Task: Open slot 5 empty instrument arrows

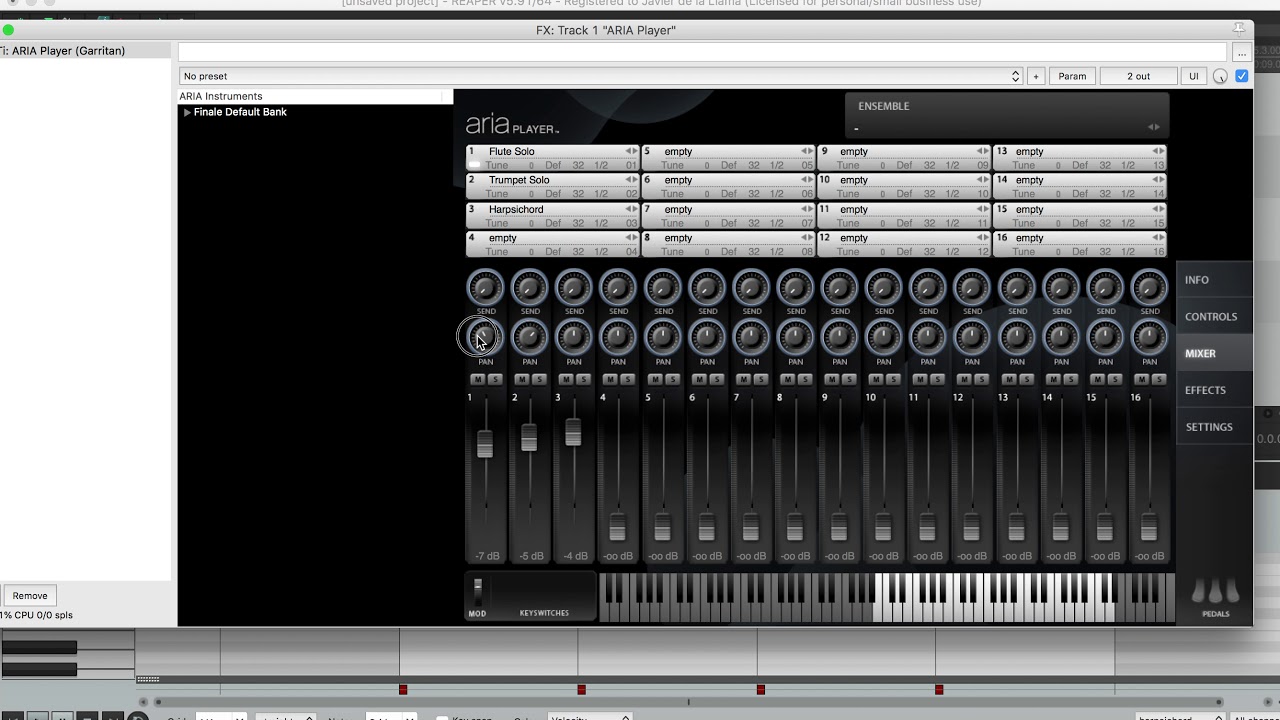Action: tap(807, 151)
